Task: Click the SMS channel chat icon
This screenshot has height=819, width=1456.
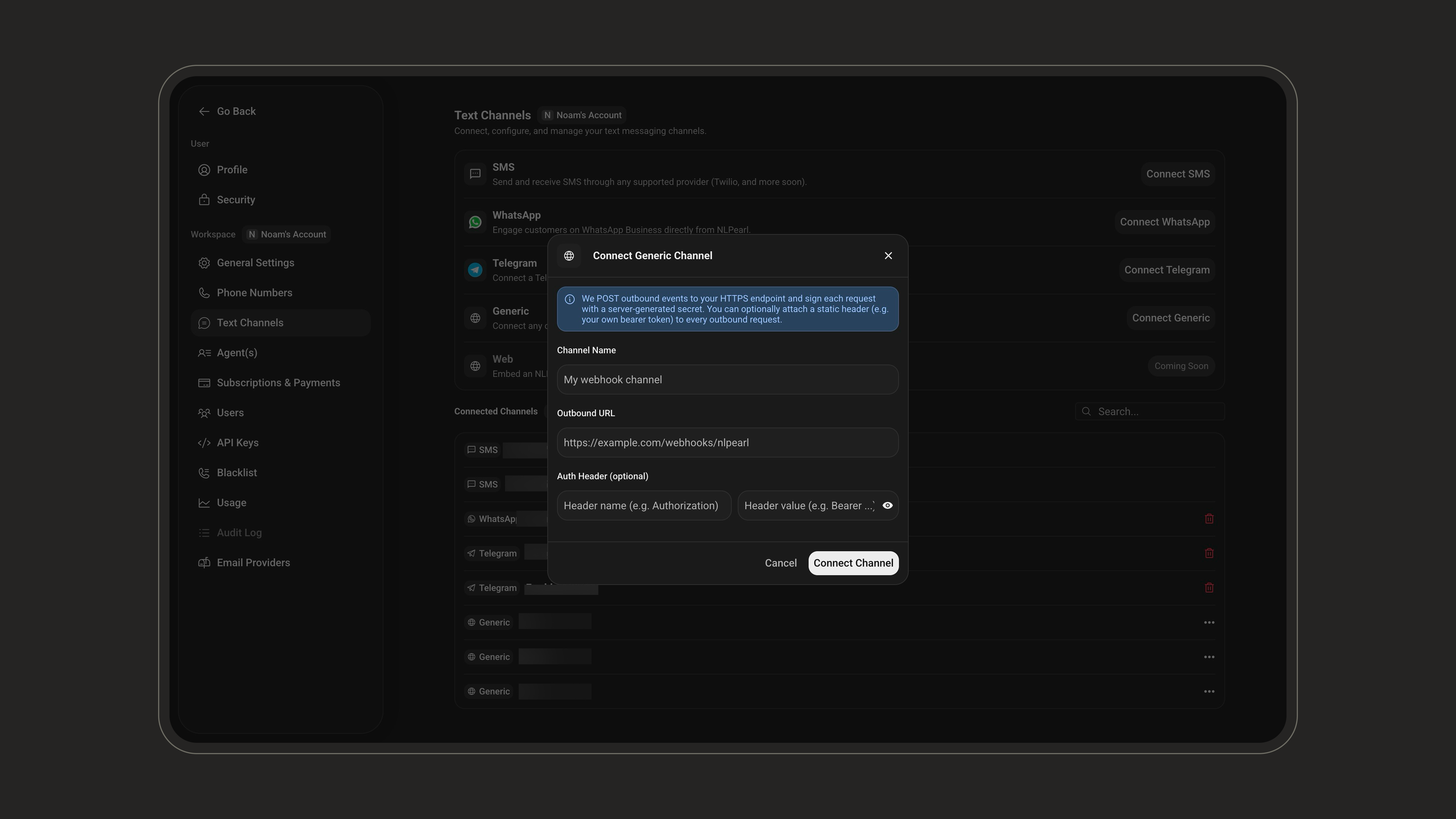Action: pos(475,173)
